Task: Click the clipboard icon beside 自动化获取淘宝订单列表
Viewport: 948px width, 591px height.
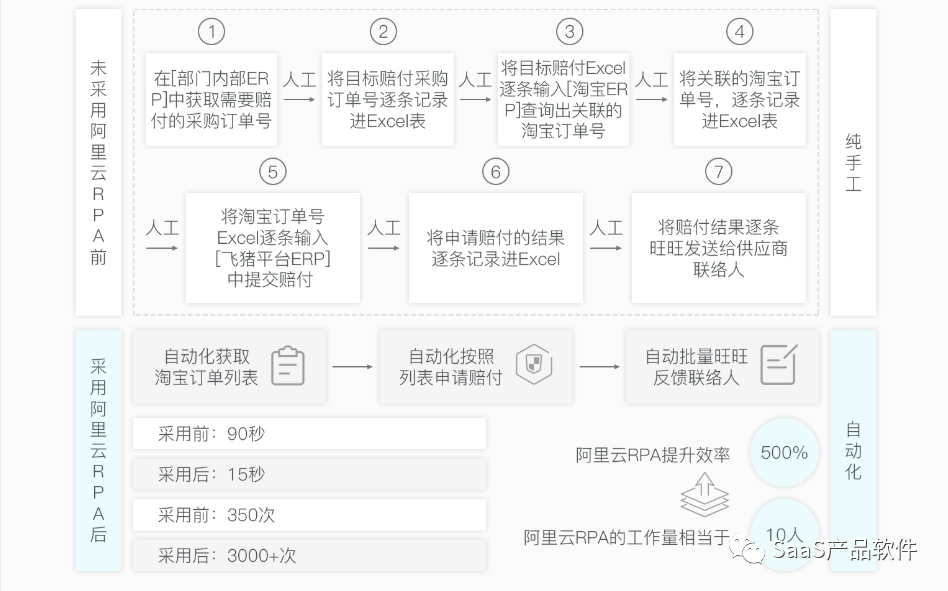Action: [x=288, y=366]
